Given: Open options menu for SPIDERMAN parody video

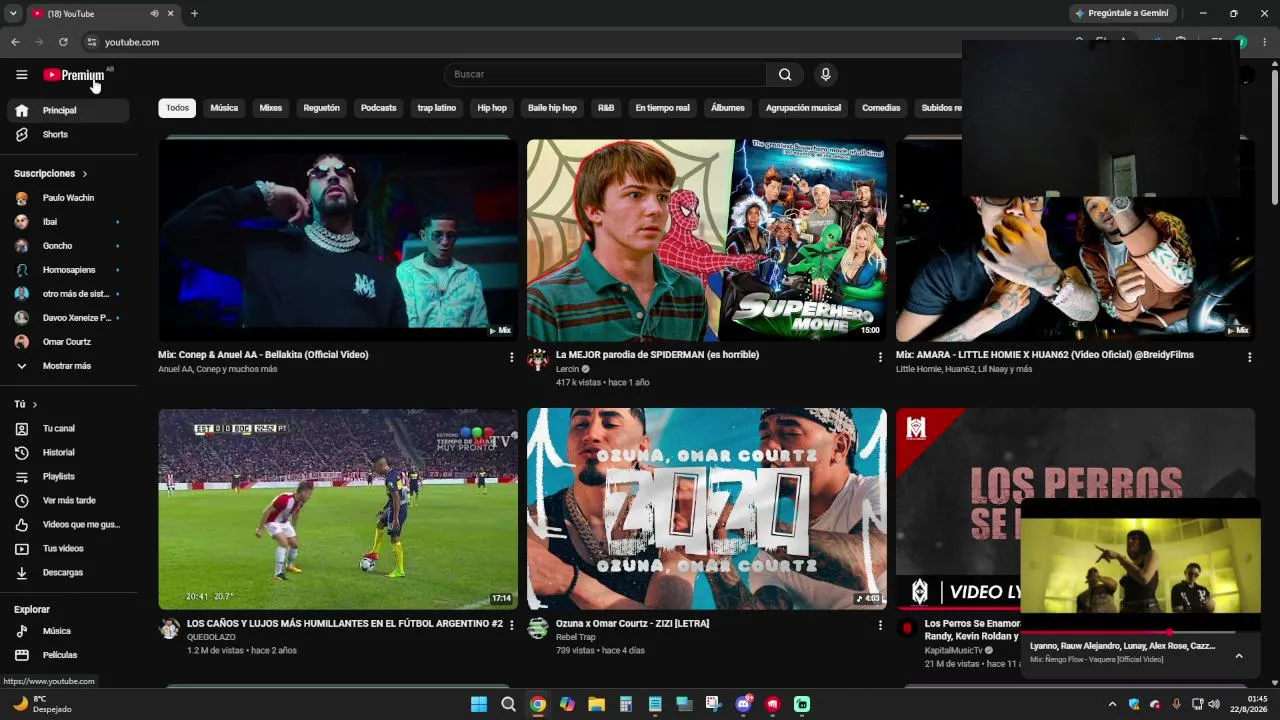Looking at the screenshot, I should (x=880, y=357).
